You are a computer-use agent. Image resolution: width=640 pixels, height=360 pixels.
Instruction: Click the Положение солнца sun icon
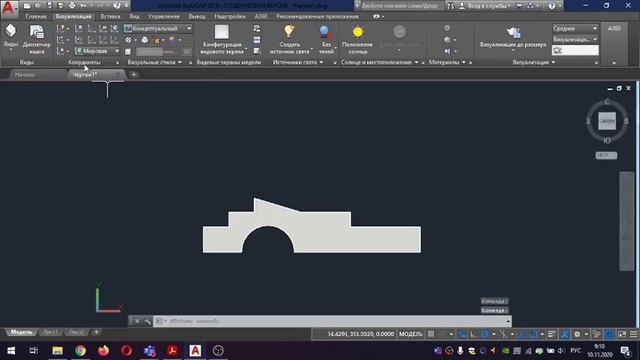click(x=358, y=32)
